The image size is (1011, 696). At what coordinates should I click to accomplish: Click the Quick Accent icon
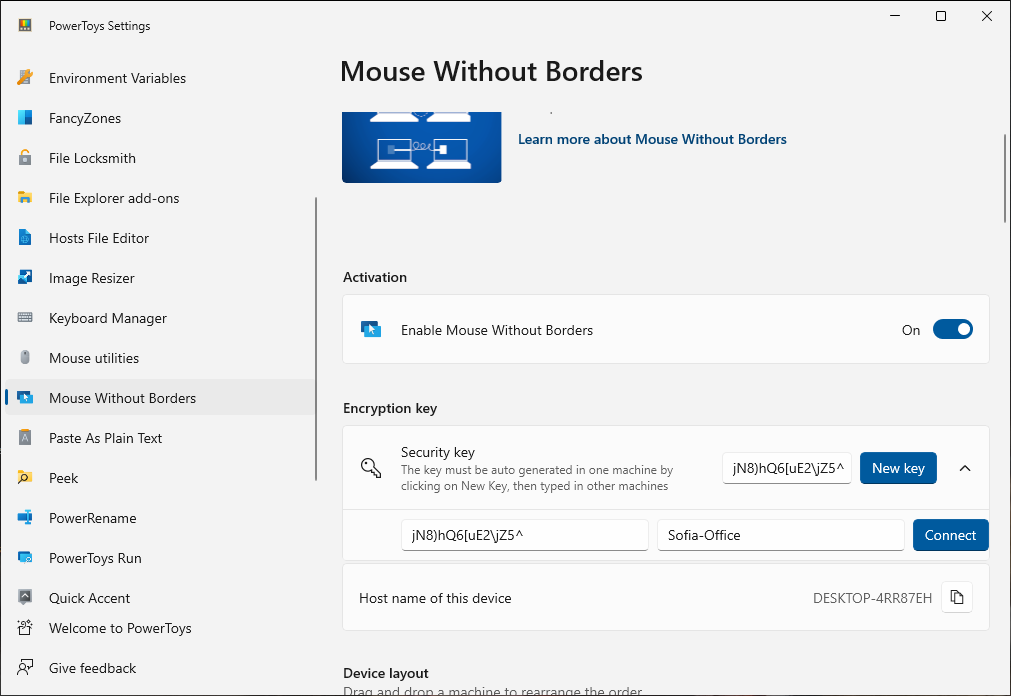coord(27,597)
